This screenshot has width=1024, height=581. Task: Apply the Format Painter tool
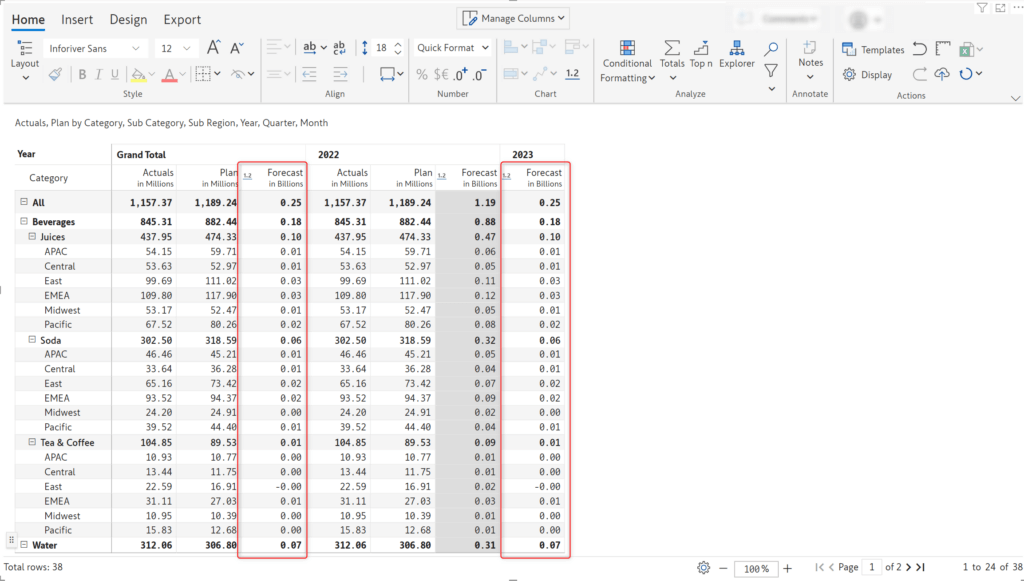point(55,73)
